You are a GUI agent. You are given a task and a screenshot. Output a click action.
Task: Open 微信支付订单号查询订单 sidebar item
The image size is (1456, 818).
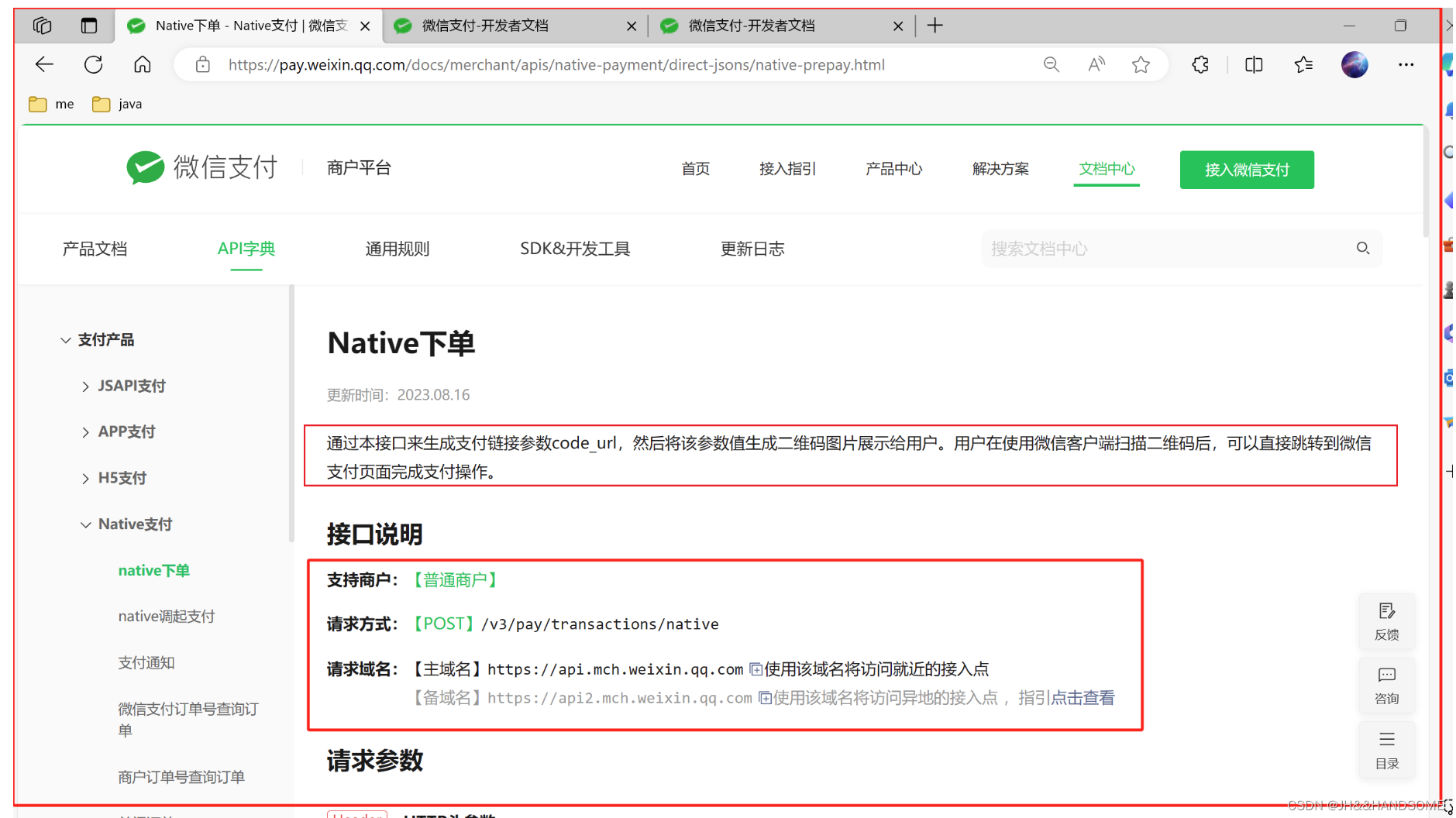click(188, 720)
